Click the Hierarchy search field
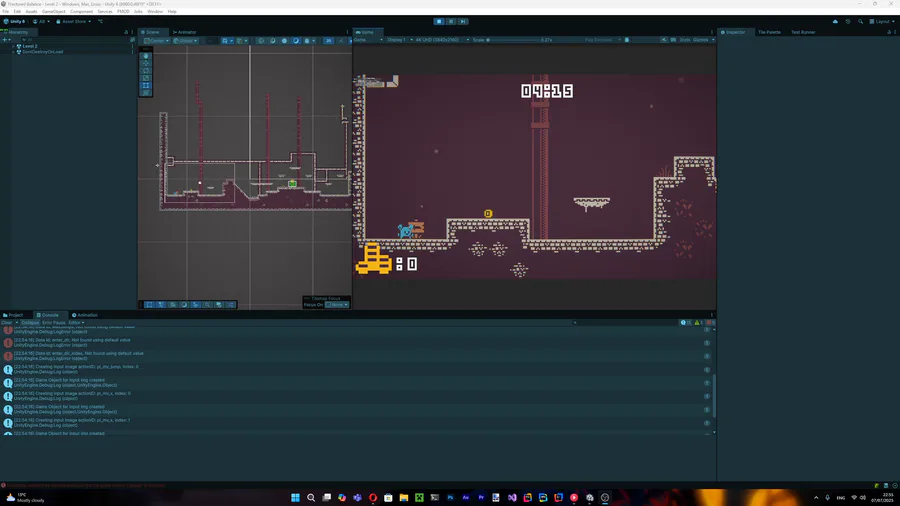 pos(73,40)
